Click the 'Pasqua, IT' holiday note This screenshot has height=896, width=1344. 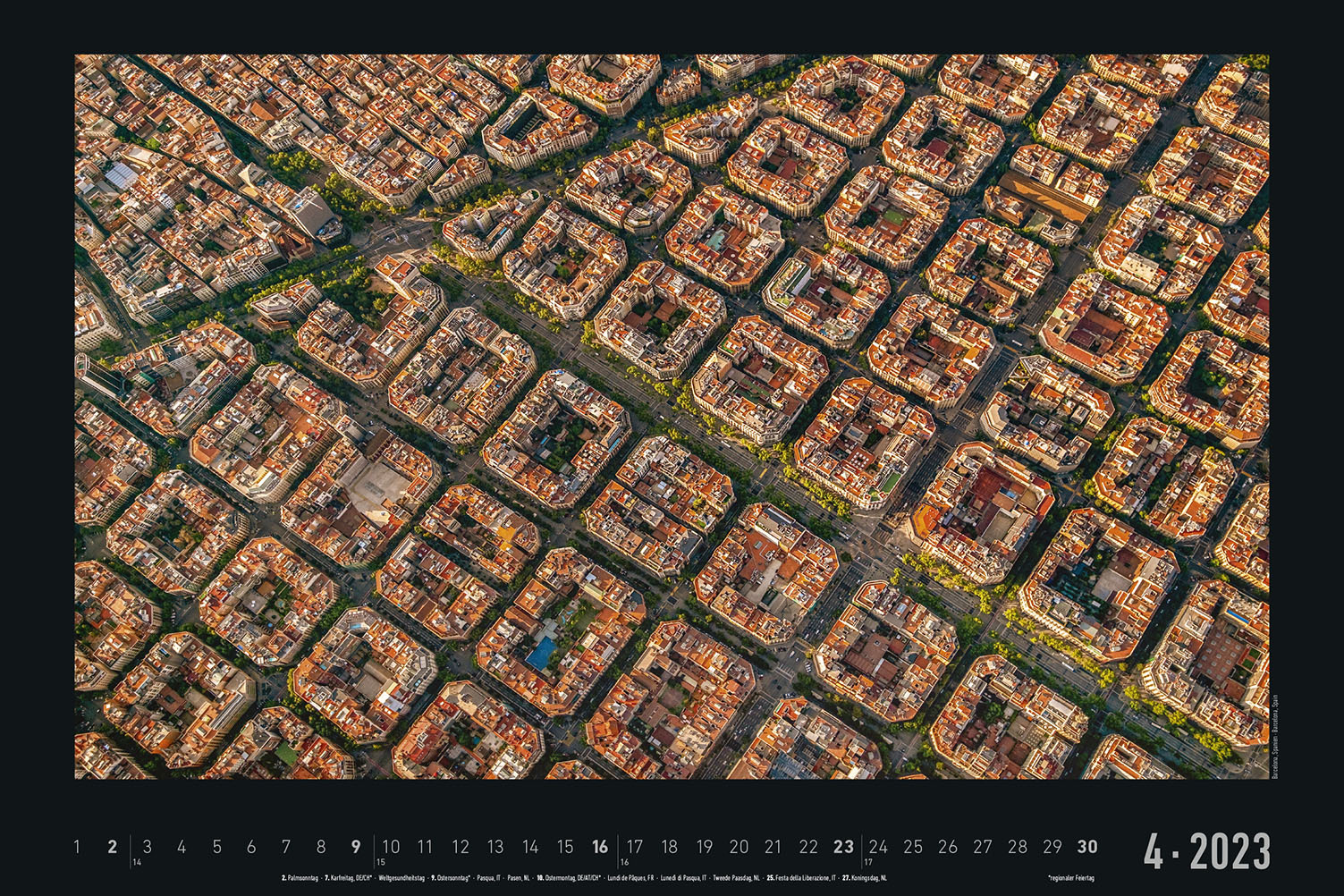click(488, 878)
